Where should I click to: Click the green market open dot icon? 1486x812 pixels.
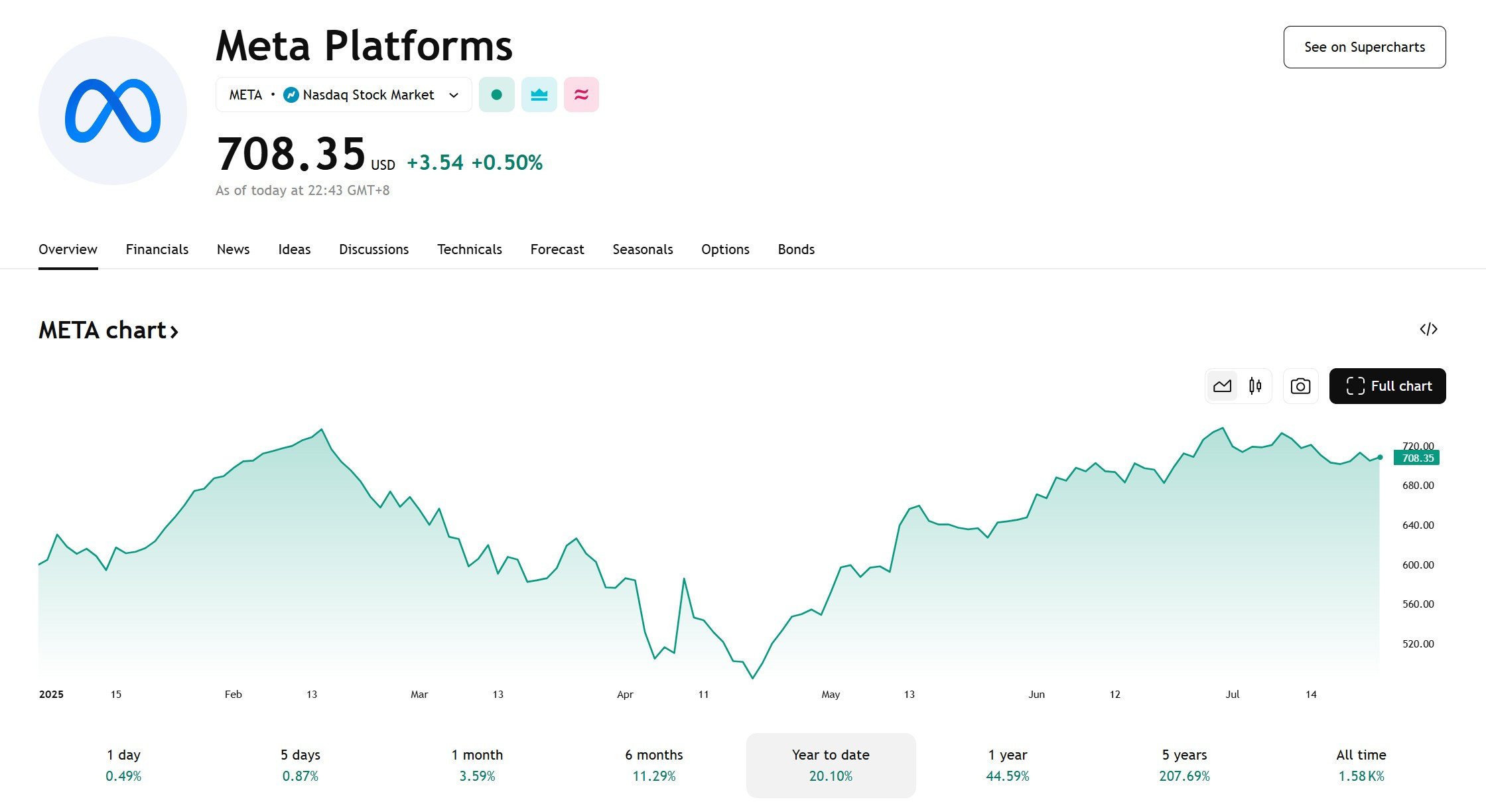(496, 95)
